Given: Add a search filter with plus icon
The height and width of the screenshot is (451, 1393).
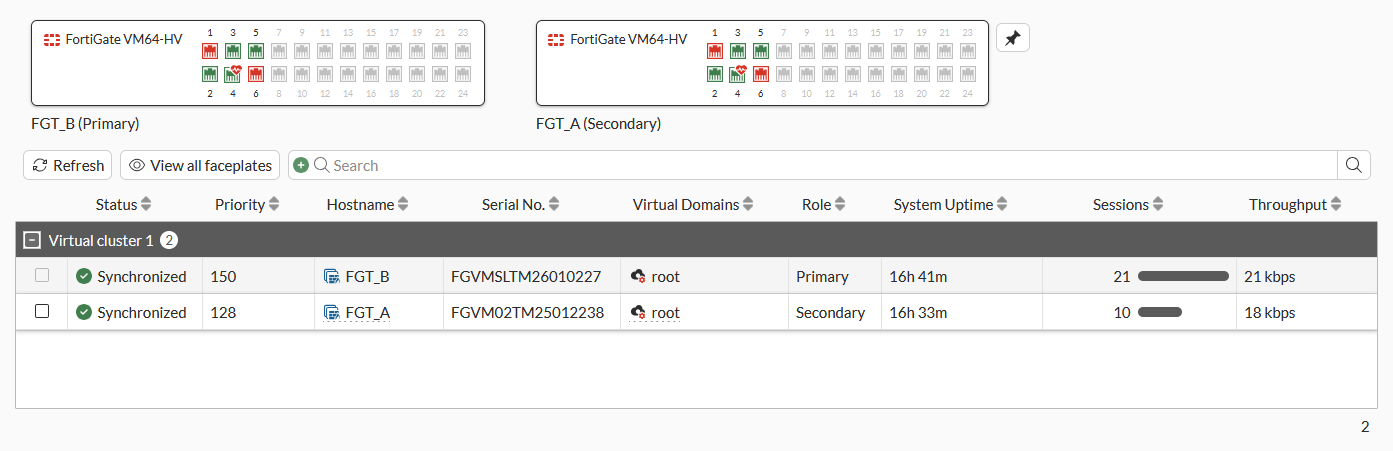Looking at the screenshot, I should 301,165.
